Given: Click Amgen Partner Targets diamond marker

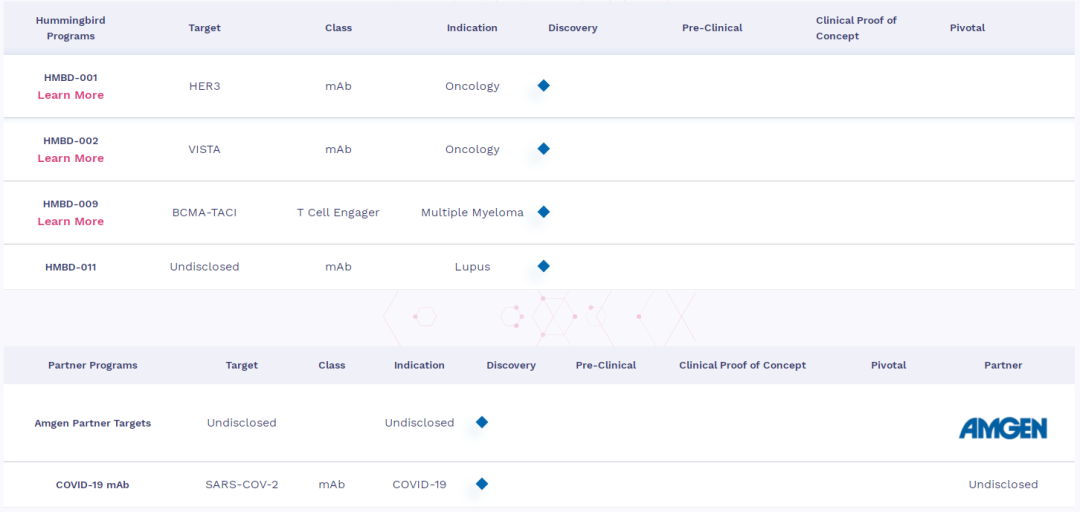Looking at the screenshot, I should point(482,422).
